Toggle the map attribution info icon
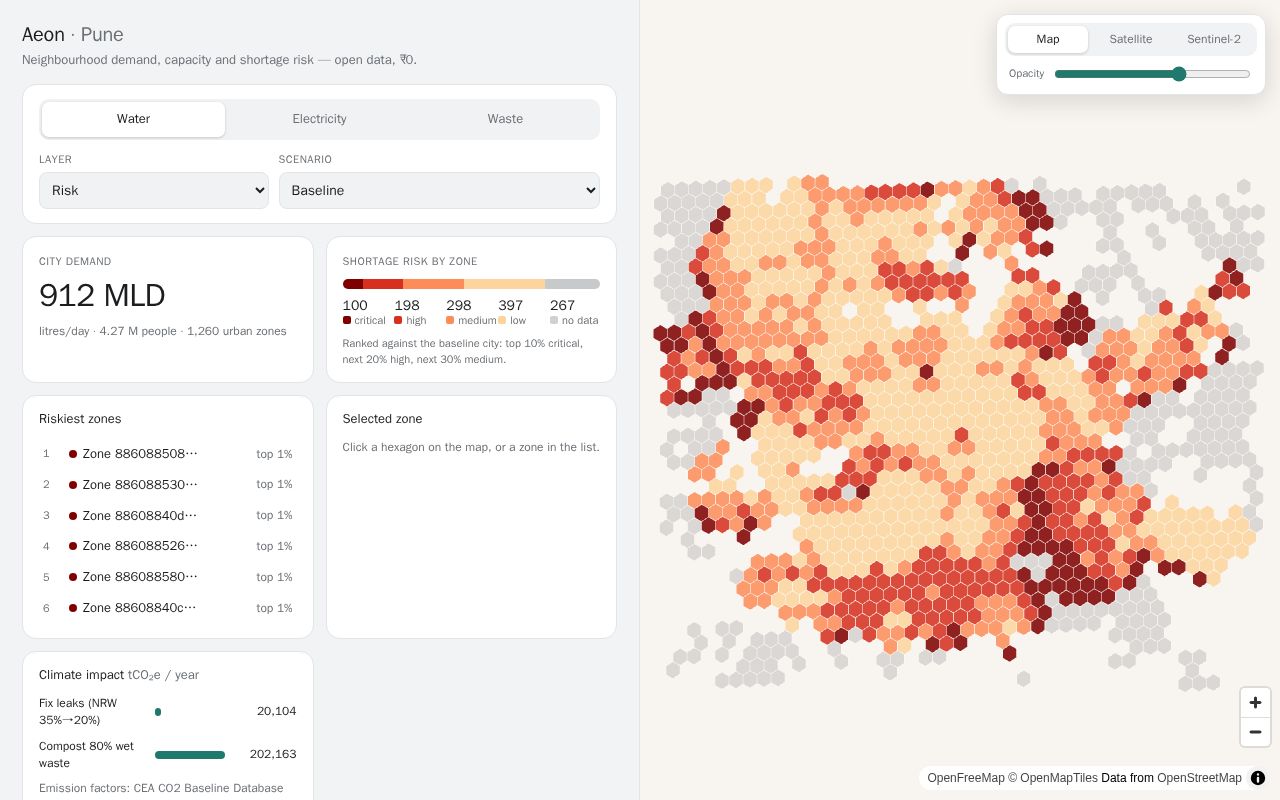The height and width of the screenshot is (800, 1280). (x=1258, y=778)
